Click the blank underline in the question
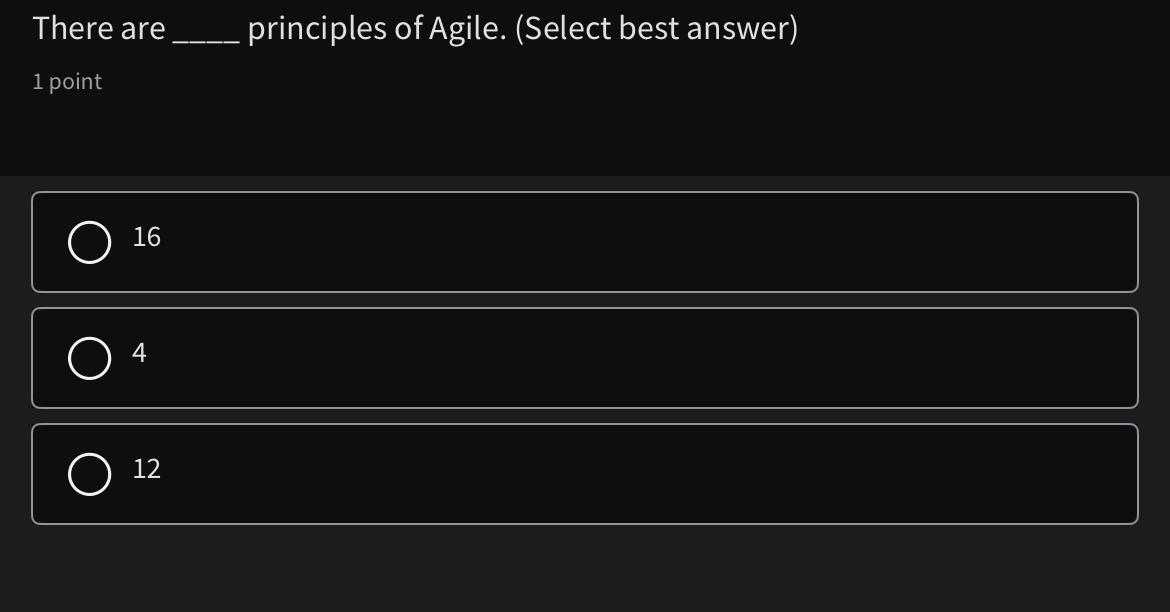Screen dimensions: 1170x612 coord(206,36)
